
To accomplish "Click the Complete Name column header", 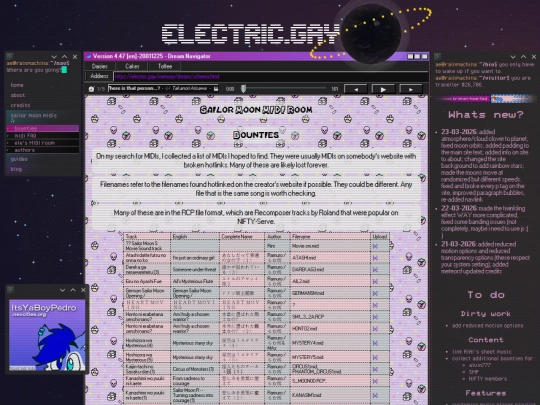I will pyautogui.click(x=242, y=237).
